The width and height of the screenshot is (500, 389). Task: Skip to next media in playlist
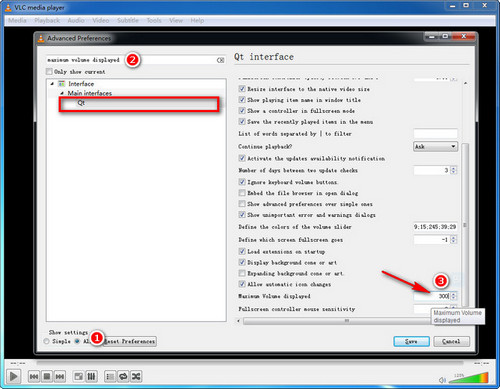[60, 377]
